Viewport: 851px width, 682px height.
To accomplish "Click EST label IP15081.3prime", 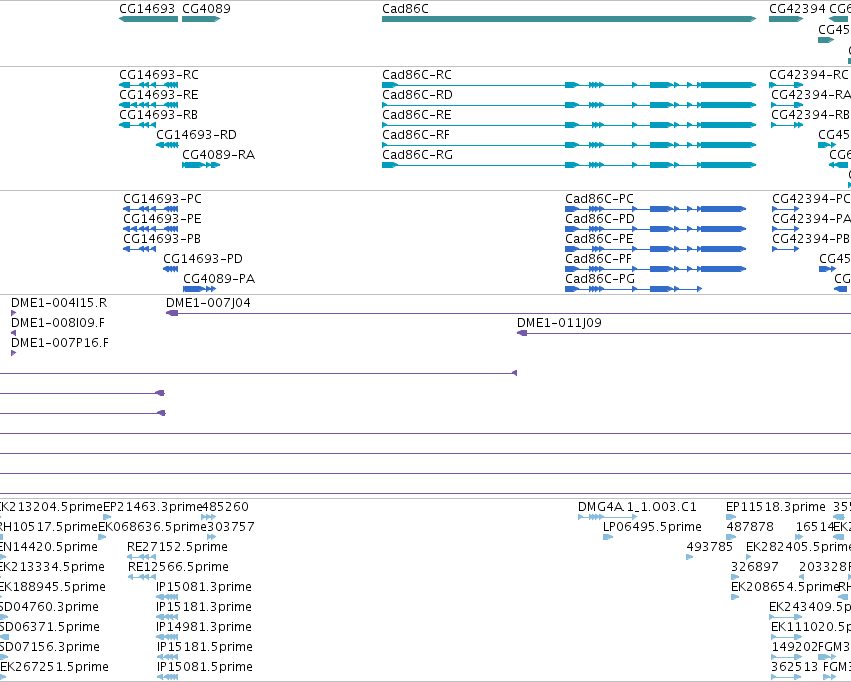I will tap(204, 588).
